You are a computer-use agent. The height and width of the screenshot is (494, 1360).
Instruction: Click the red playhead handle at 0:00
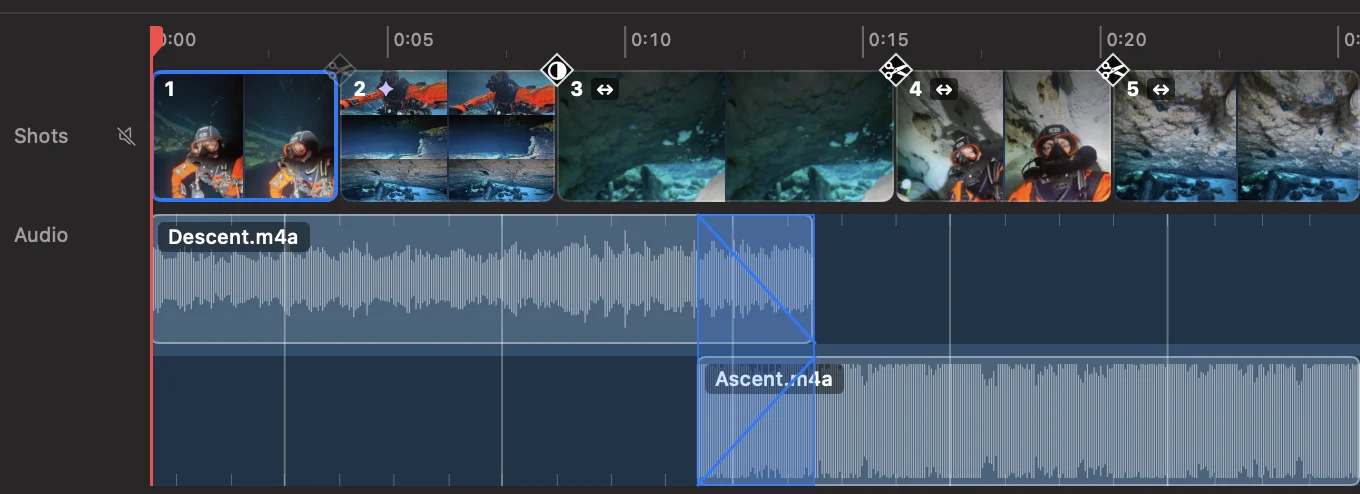[x=155, y=41]
